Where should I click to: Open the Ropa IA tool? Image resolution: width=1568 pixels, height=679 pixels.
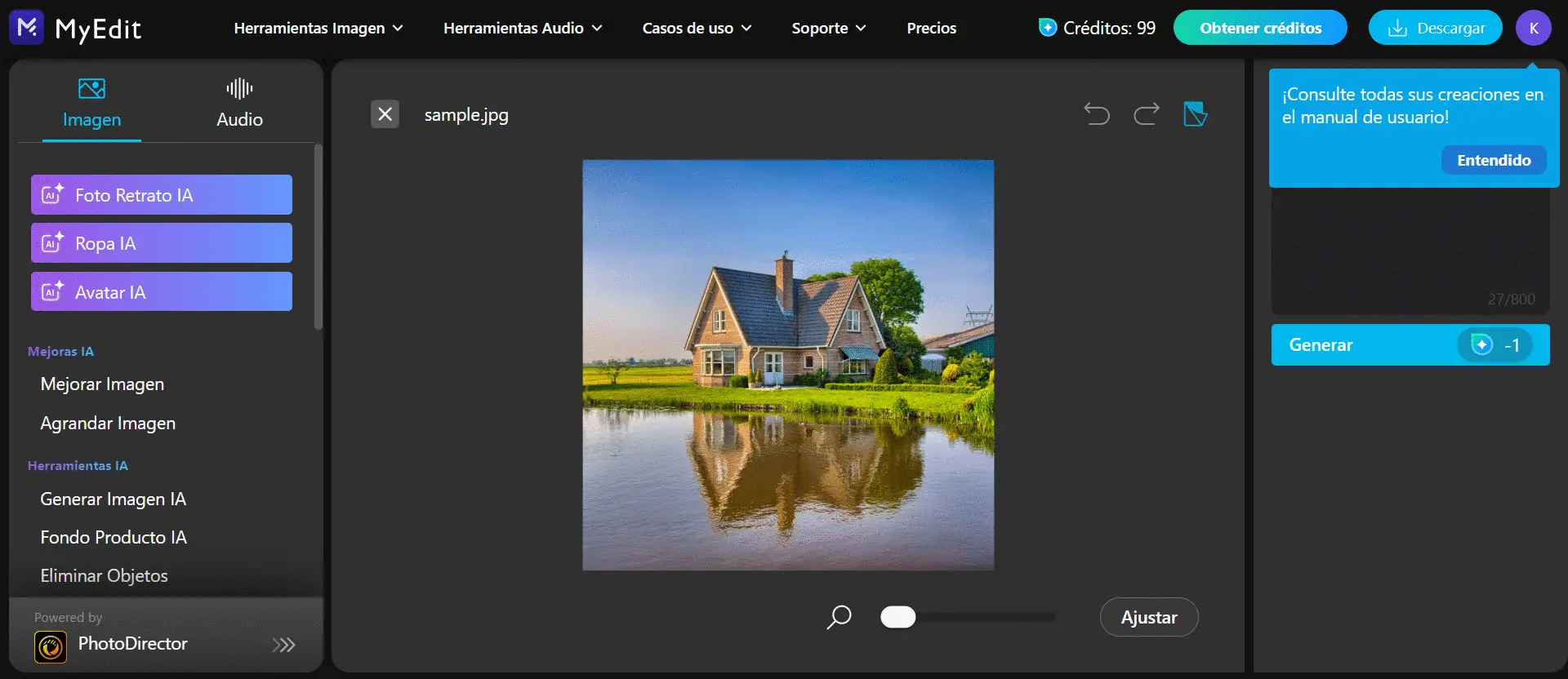[162, 243]
